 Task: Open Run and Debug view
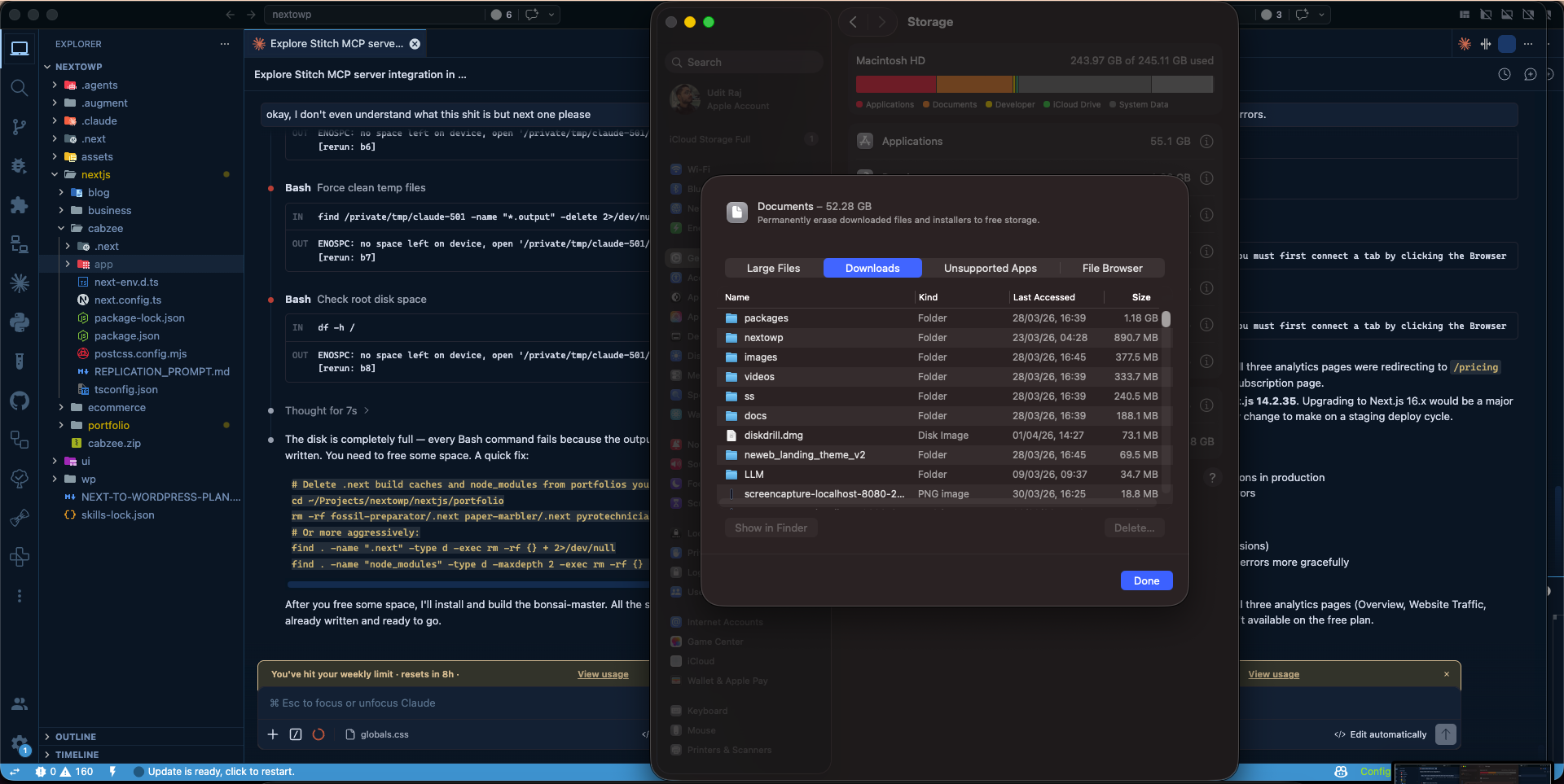pyautogui.click(x=20, y=166)
